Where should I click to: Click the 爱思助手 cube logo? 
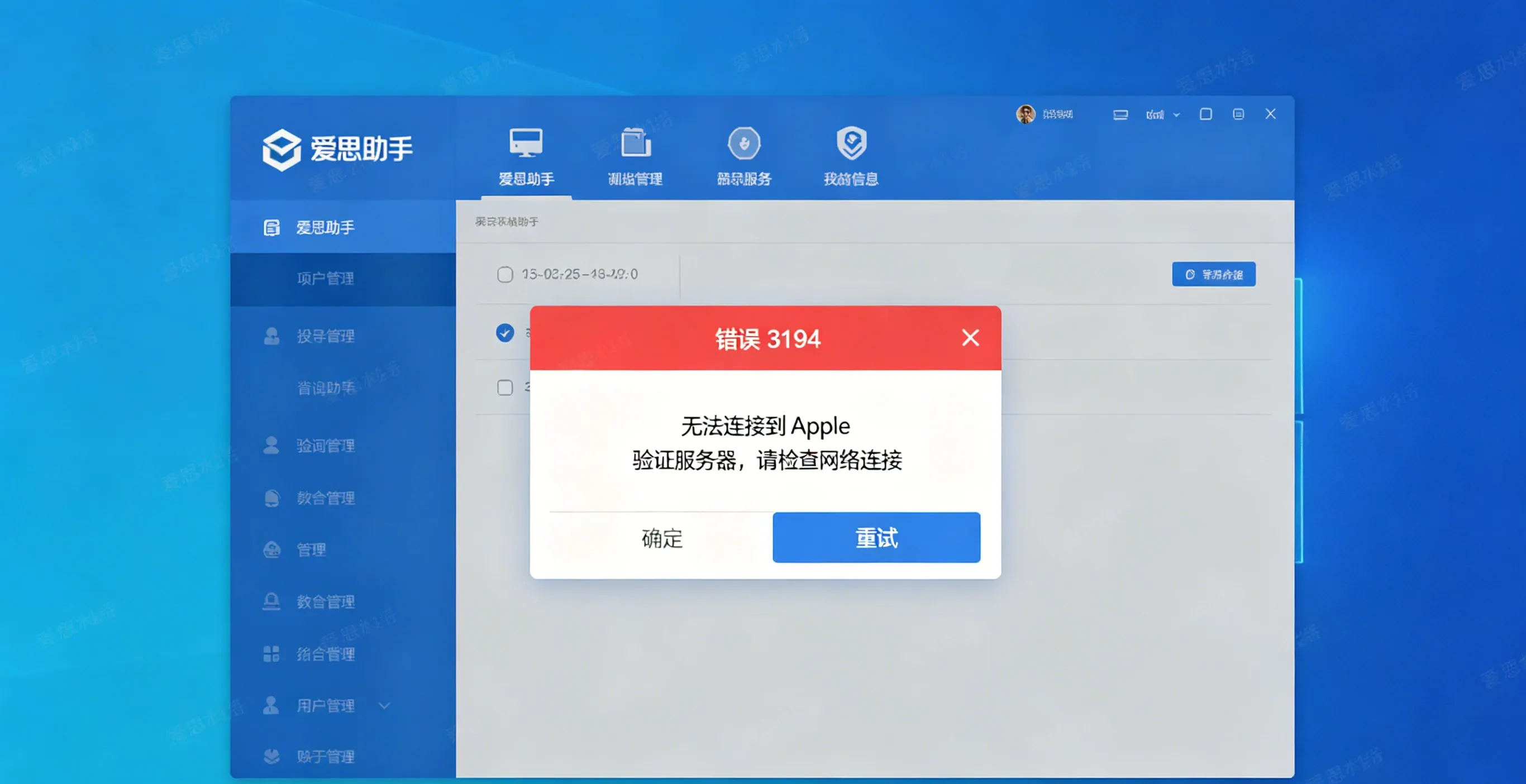coord(282,149)
